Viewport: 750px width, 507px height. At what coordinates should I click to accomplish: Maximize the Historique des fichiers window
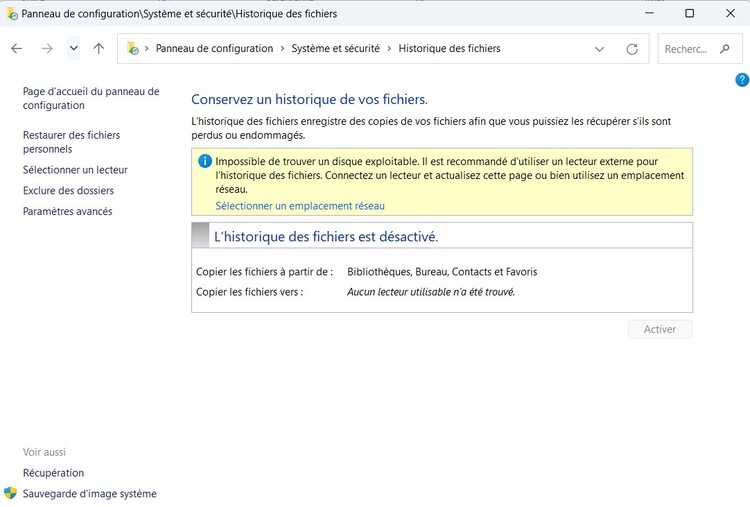click(689, 13)
